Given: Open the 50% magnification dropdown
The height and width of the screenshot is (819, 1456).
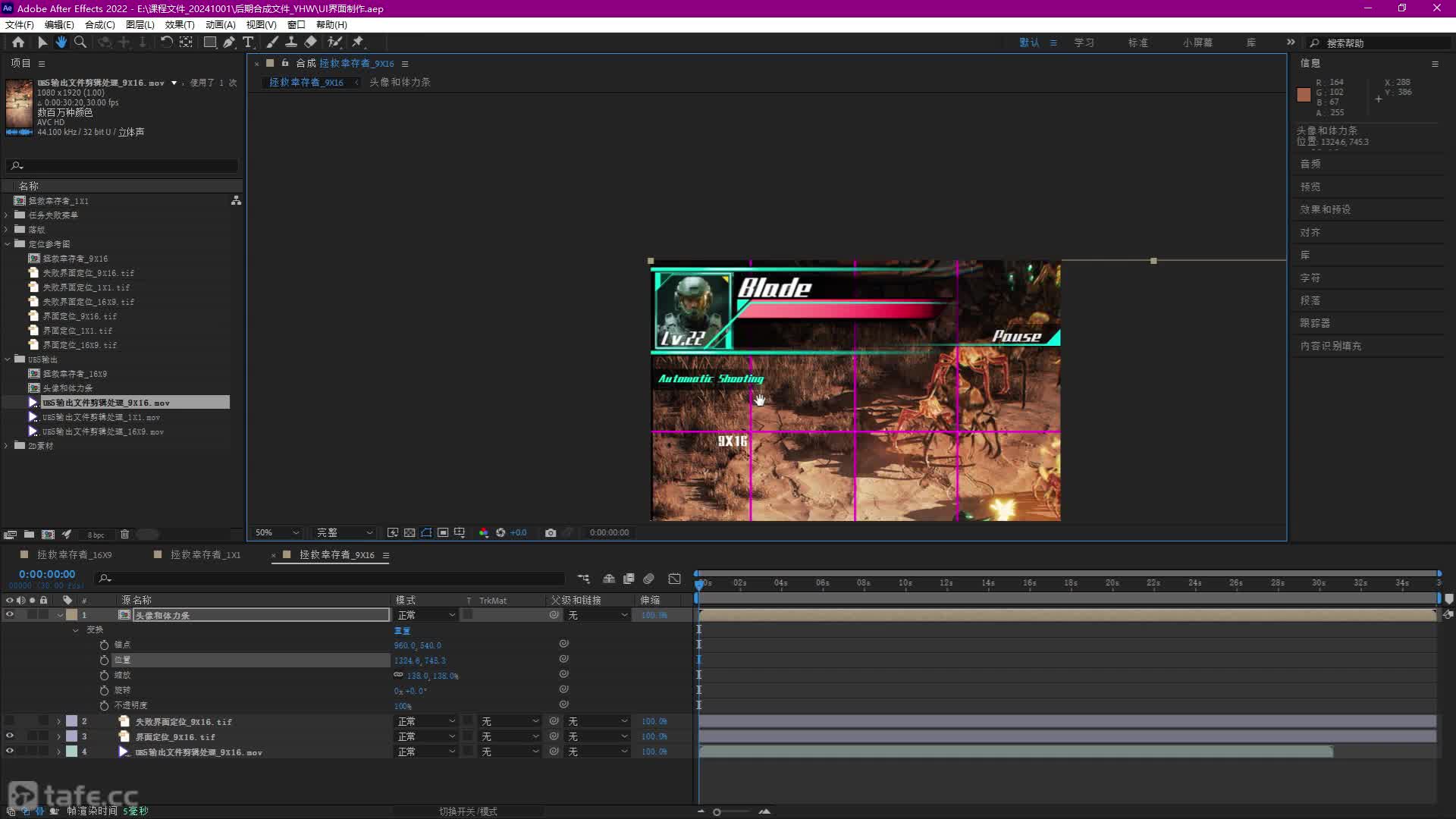Looking at the screenshot, I should (278, 532).
